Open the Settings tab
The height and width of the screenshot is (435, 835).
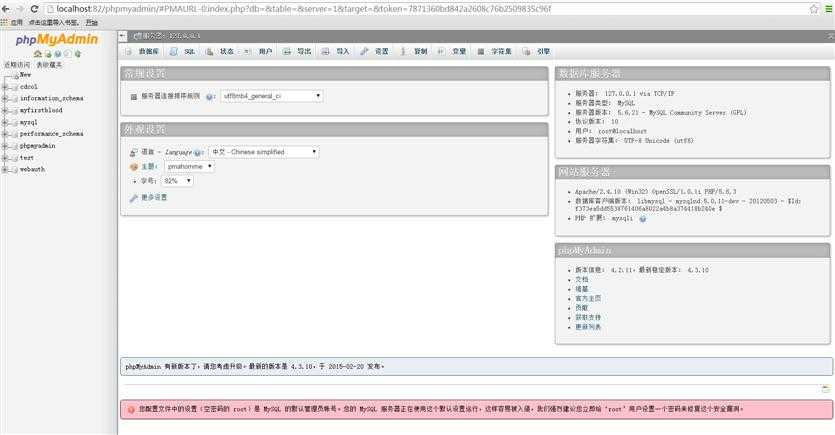tap(375, 52)
